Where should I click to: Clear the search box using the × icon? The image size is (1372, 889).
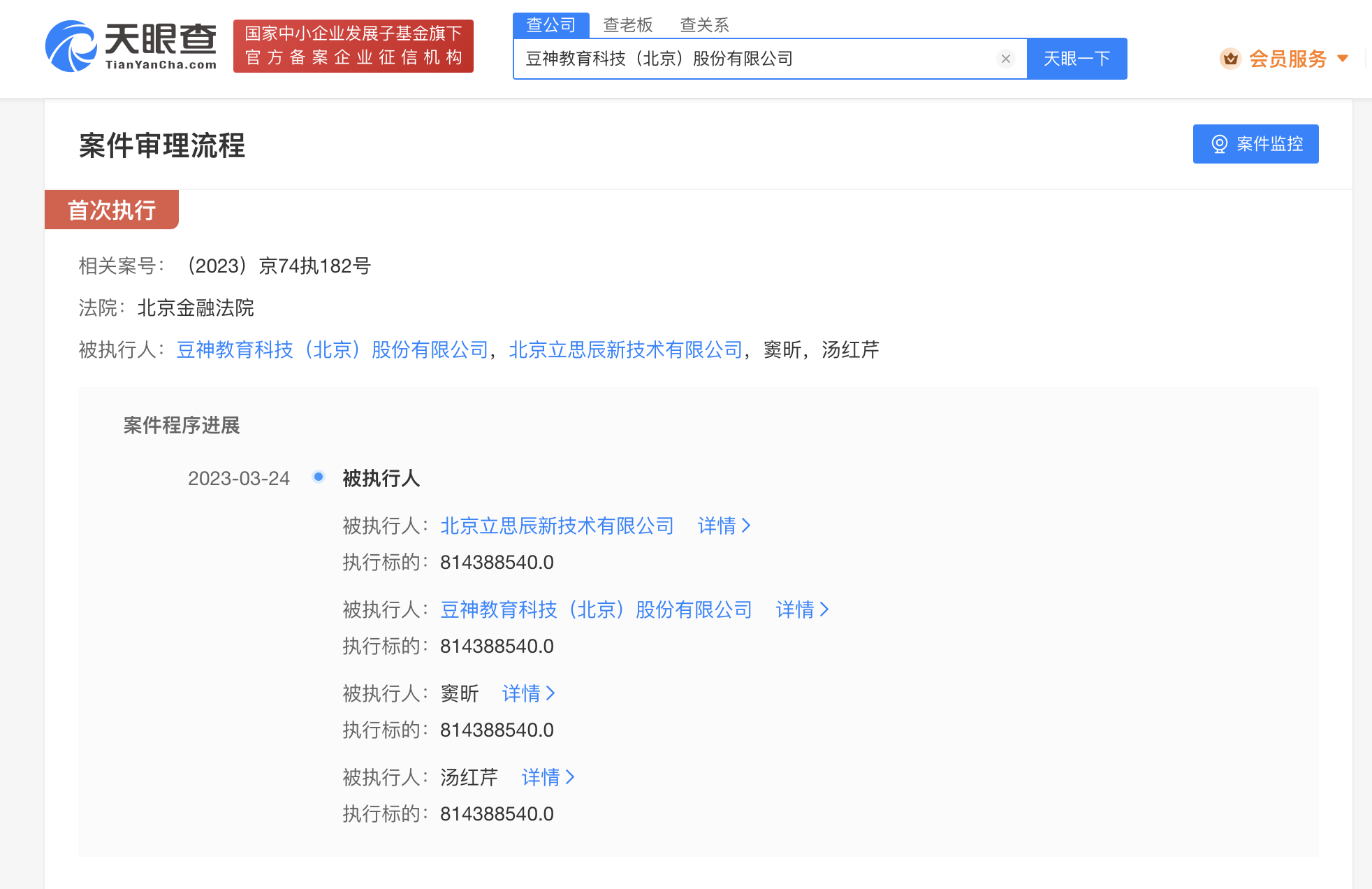tap(1006, 58)
